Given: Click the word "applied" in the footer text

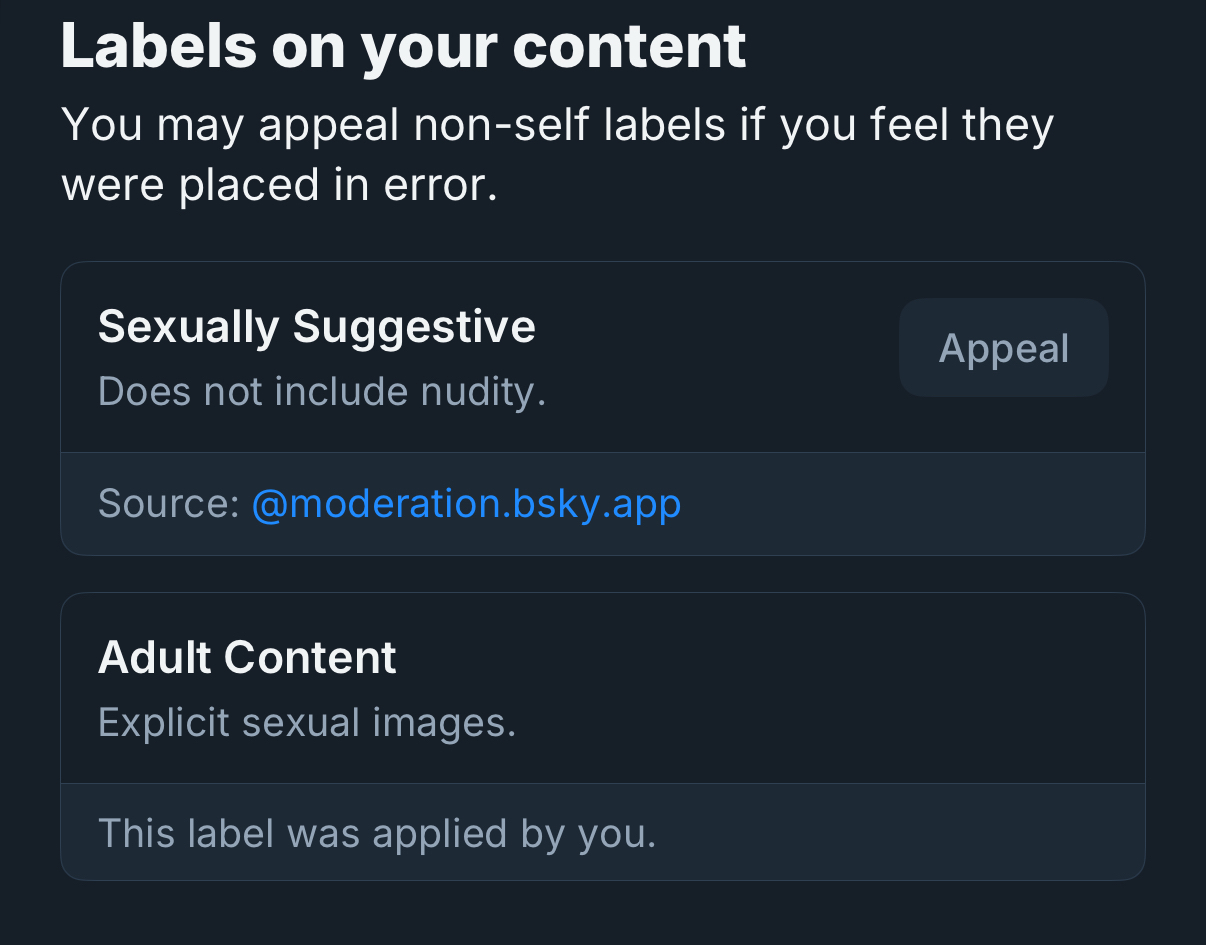Looking at the screenshot, I should click(x=456, y=832).
